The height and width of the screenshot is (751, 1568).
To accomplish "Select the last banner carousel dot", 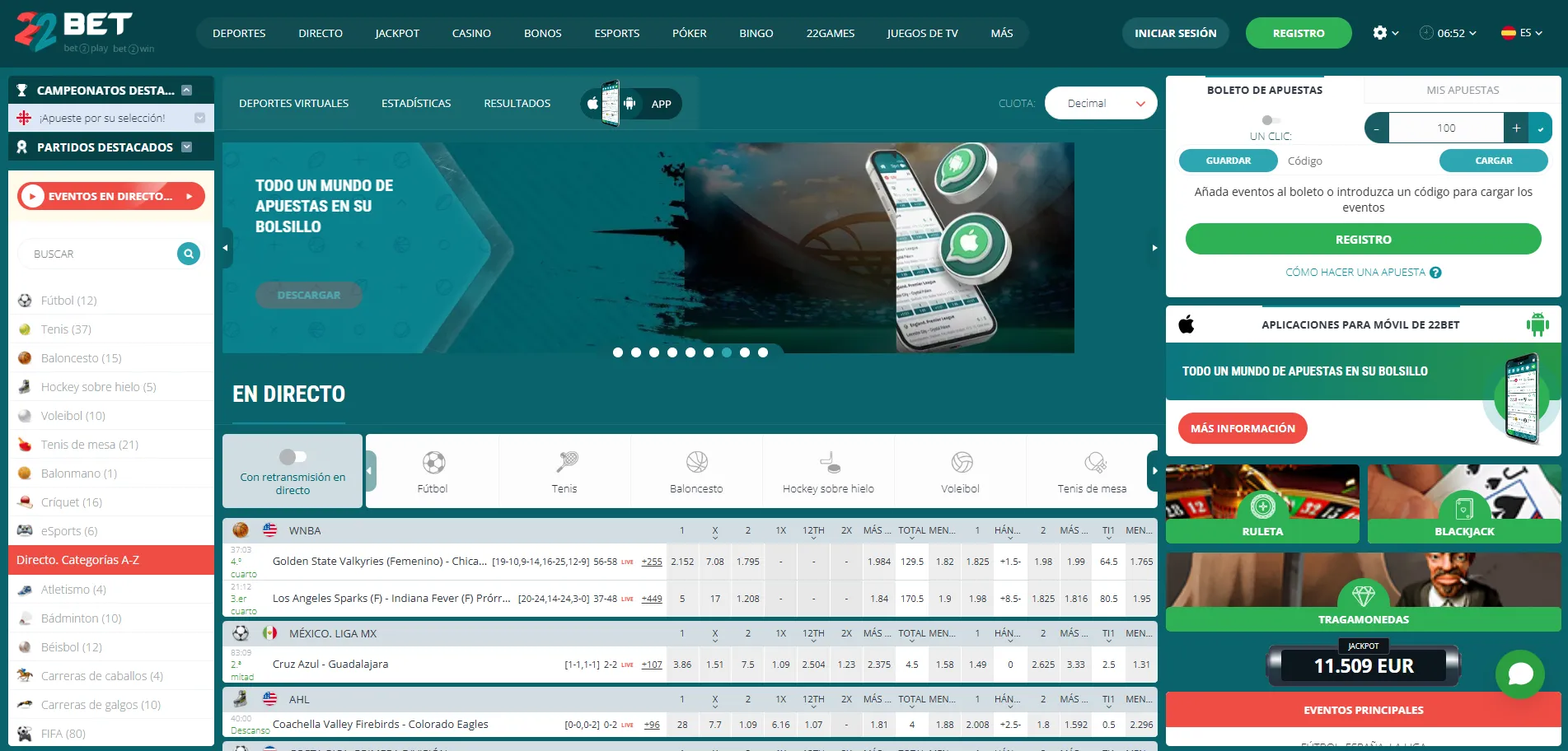I will (763, 352).
